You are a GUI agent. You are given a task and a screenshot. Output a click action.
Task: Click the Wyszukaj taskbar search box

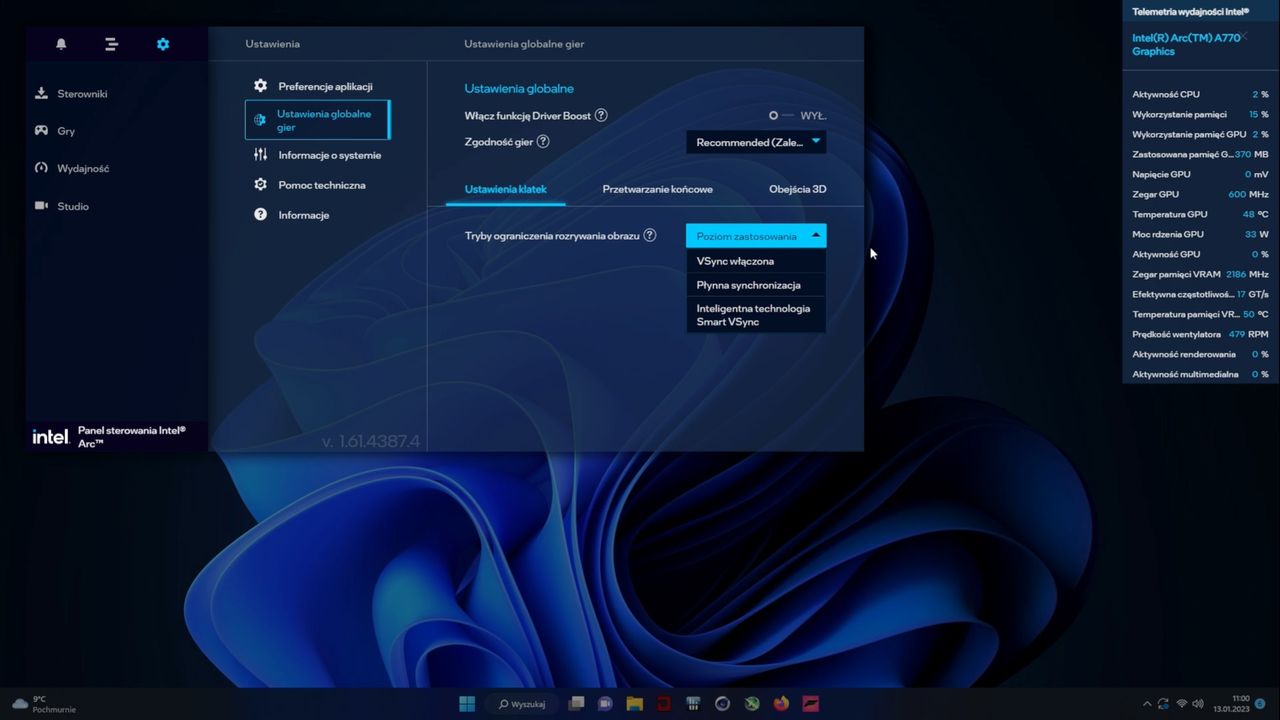(x=521, y=704)
